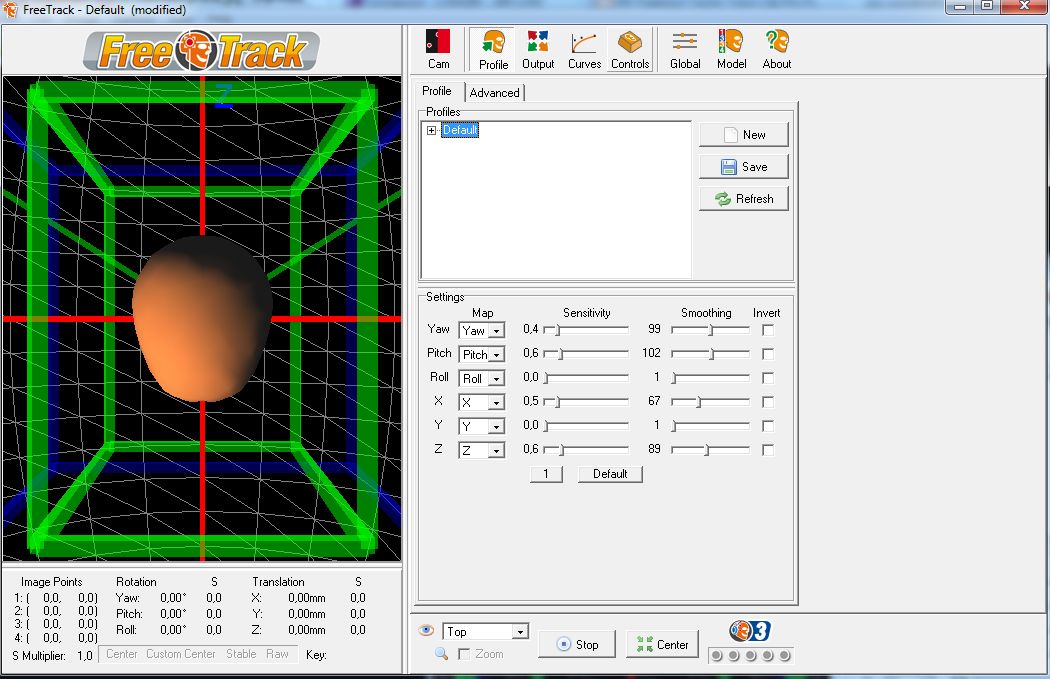The width and height of the screenshot is (1050, 679).
Task: Stop head tracking
Action: click(x=577, y=644)
